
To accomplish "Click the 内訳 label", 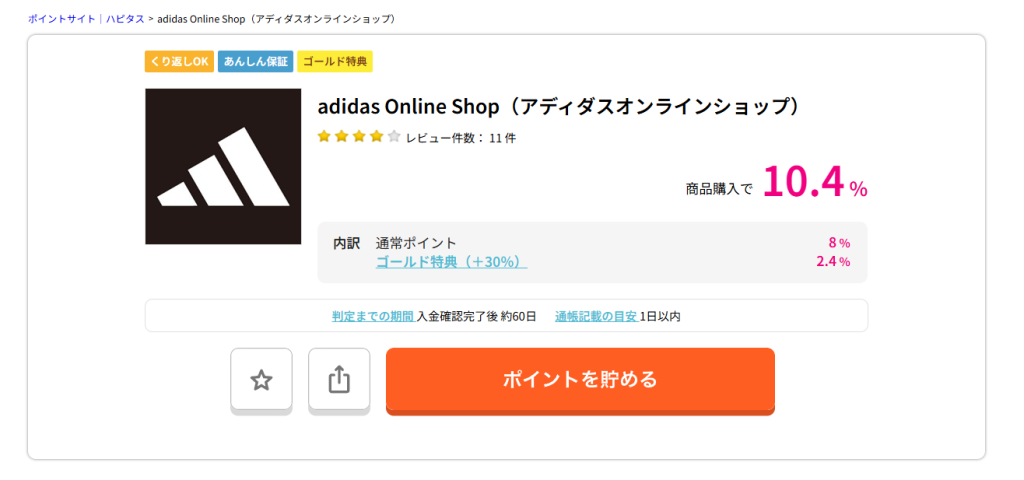I will tap(347, 243).
